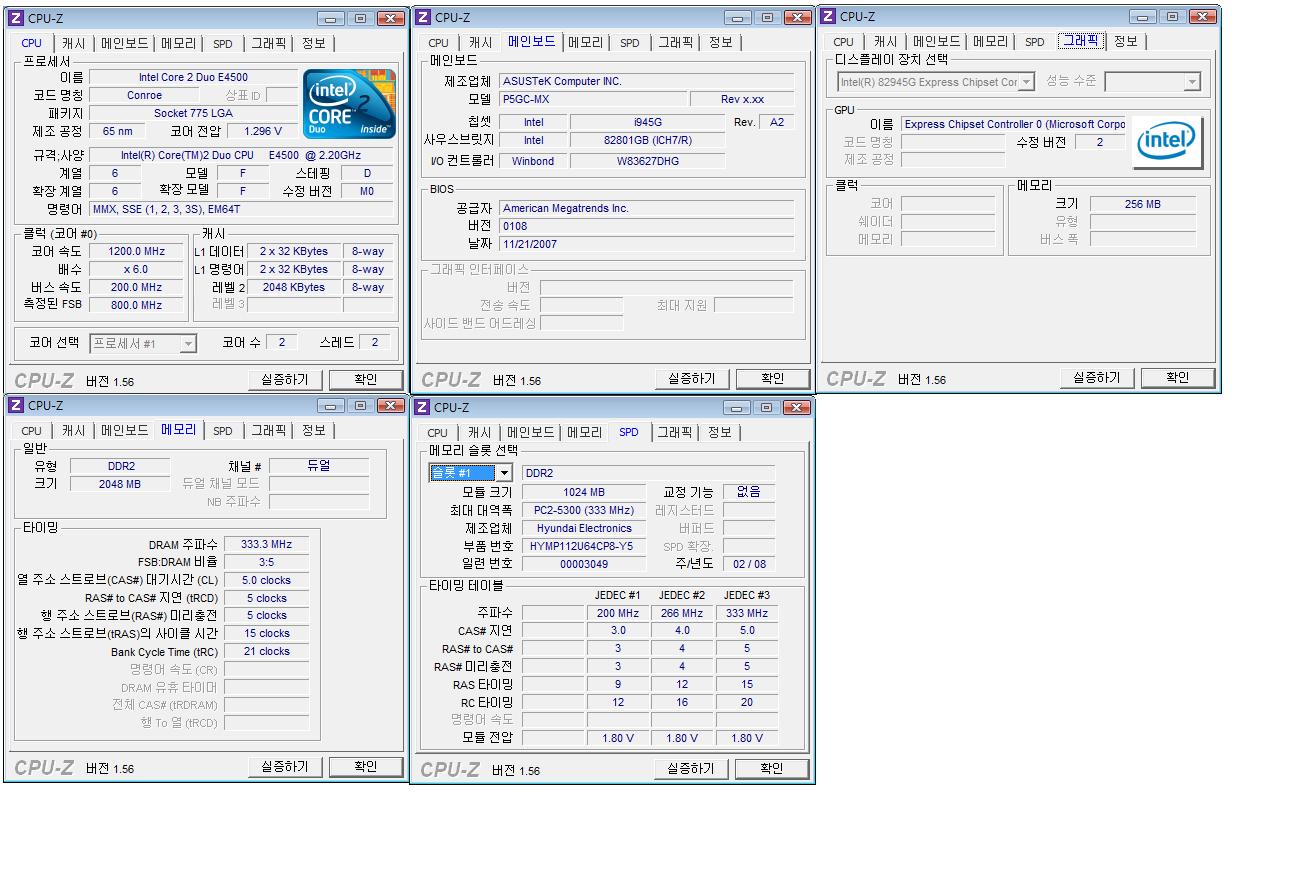Click 실증하기 button in Memory window

(x=285, y=767)
